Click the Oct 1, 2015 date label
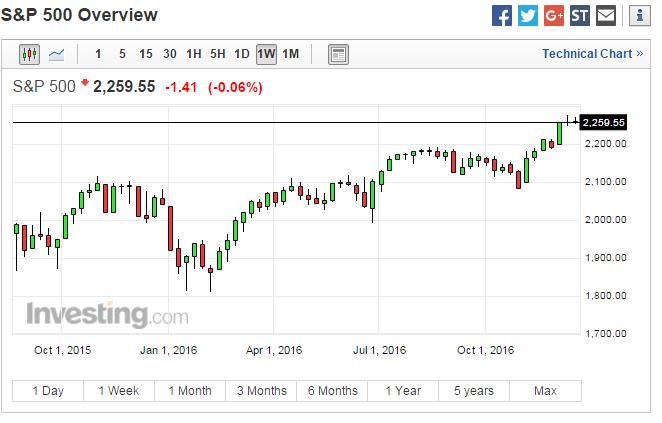This screenshot has width=662, height=423. point(62,350)
